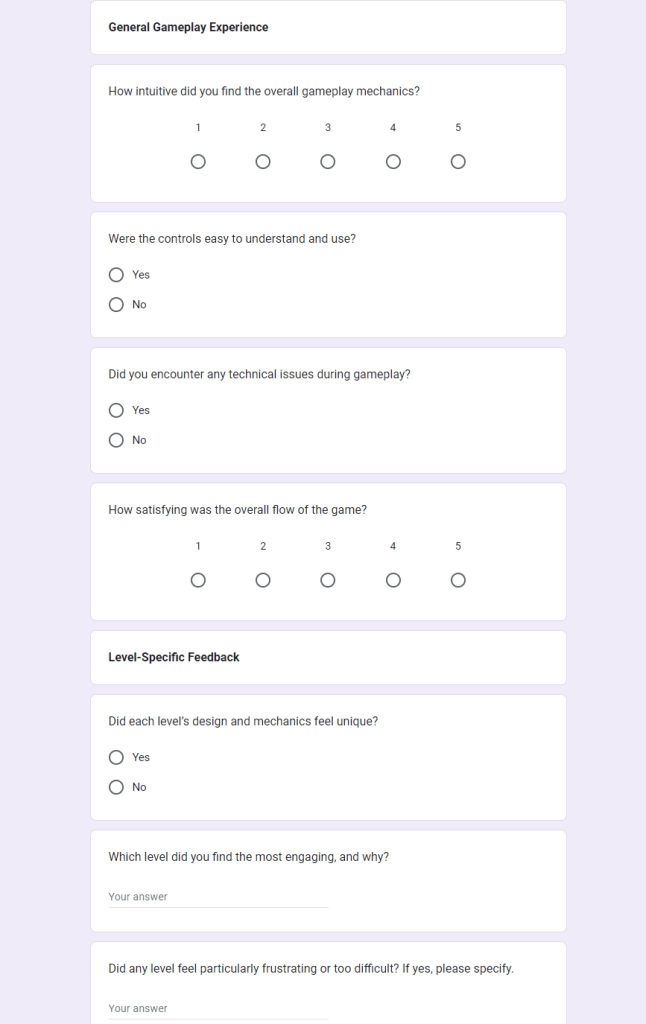The height and width of the screenshot is (1024, 646).
Task: Select Yes for level design feeling unique
Action: click(116, 757)
